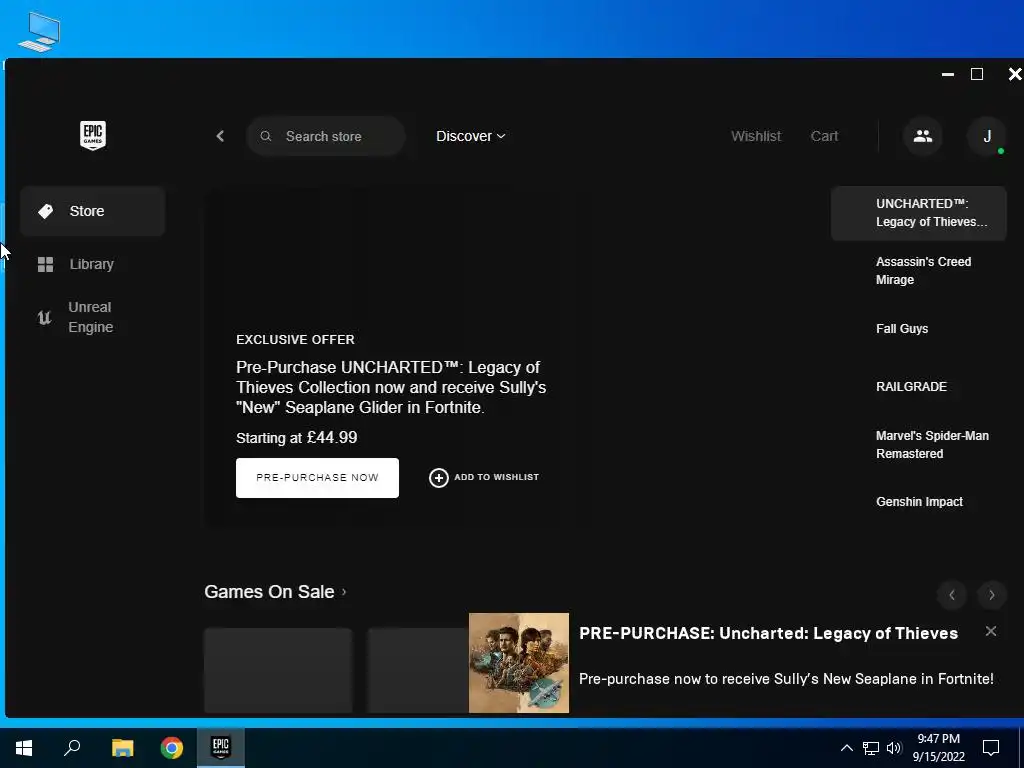Image resolution: width=1024 pixels, height=768 pixels.
Task: Focus the Search store field
Action: pyautogui.click(x=326, y=136)
